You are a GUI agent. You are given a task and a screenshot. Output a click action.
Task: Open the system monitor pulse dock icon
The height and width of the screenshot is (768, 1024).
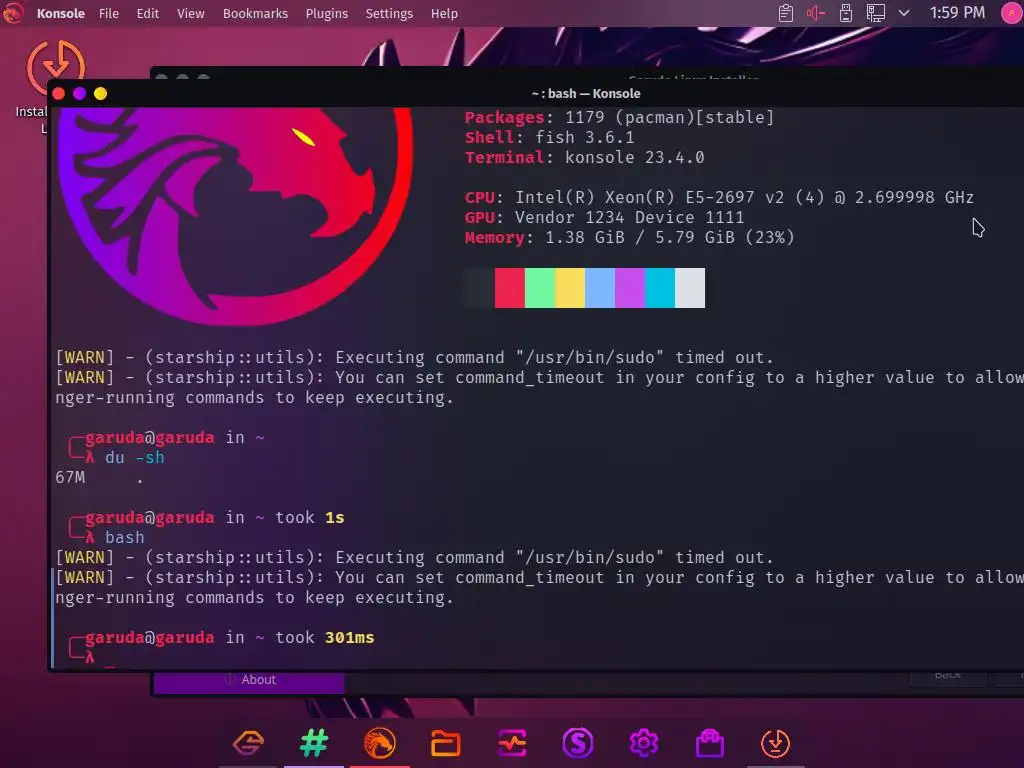[x=512, y=743]
